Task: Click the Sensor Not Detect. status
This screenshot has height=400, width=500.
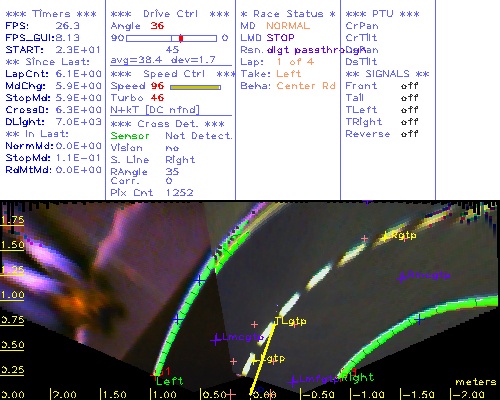Action: pos(171,136)
